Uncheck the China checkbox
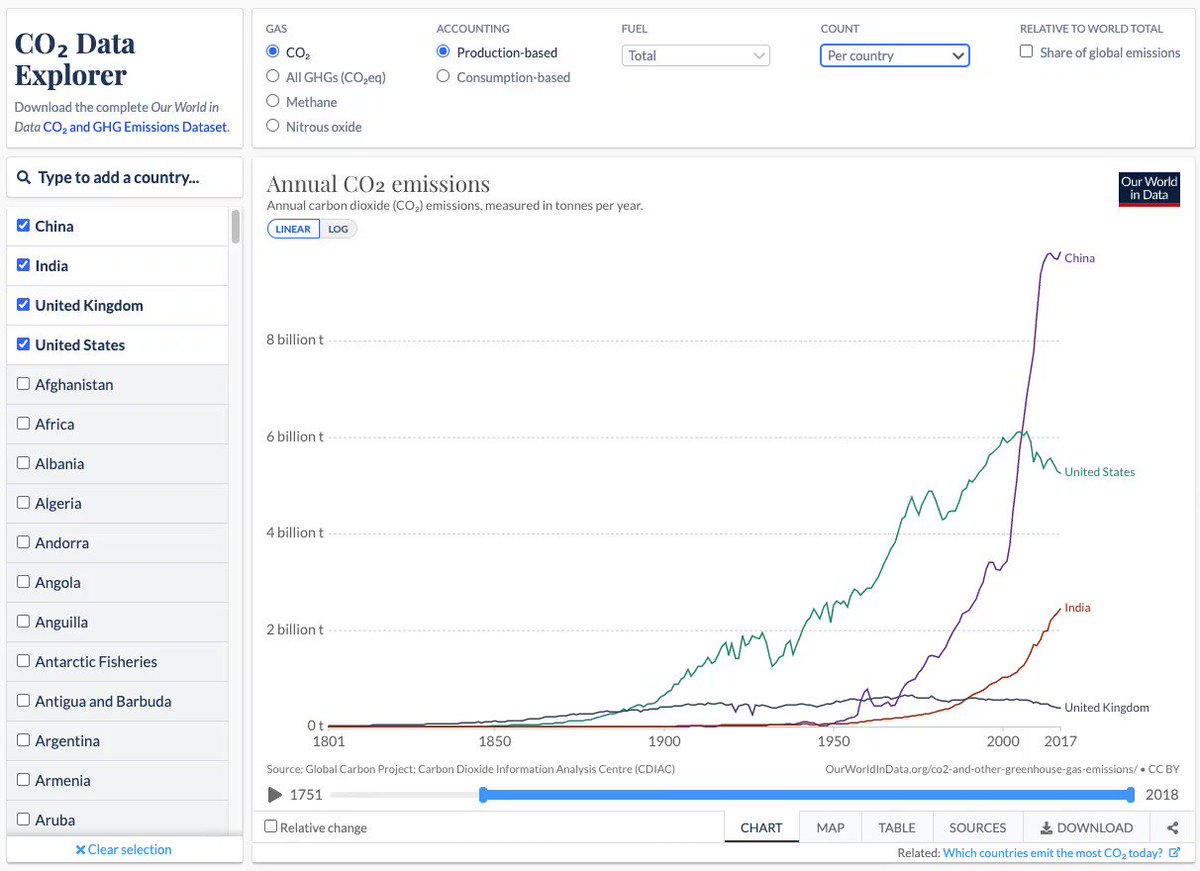This screenshot has height=871, width=1200. (x=24, y=226)
